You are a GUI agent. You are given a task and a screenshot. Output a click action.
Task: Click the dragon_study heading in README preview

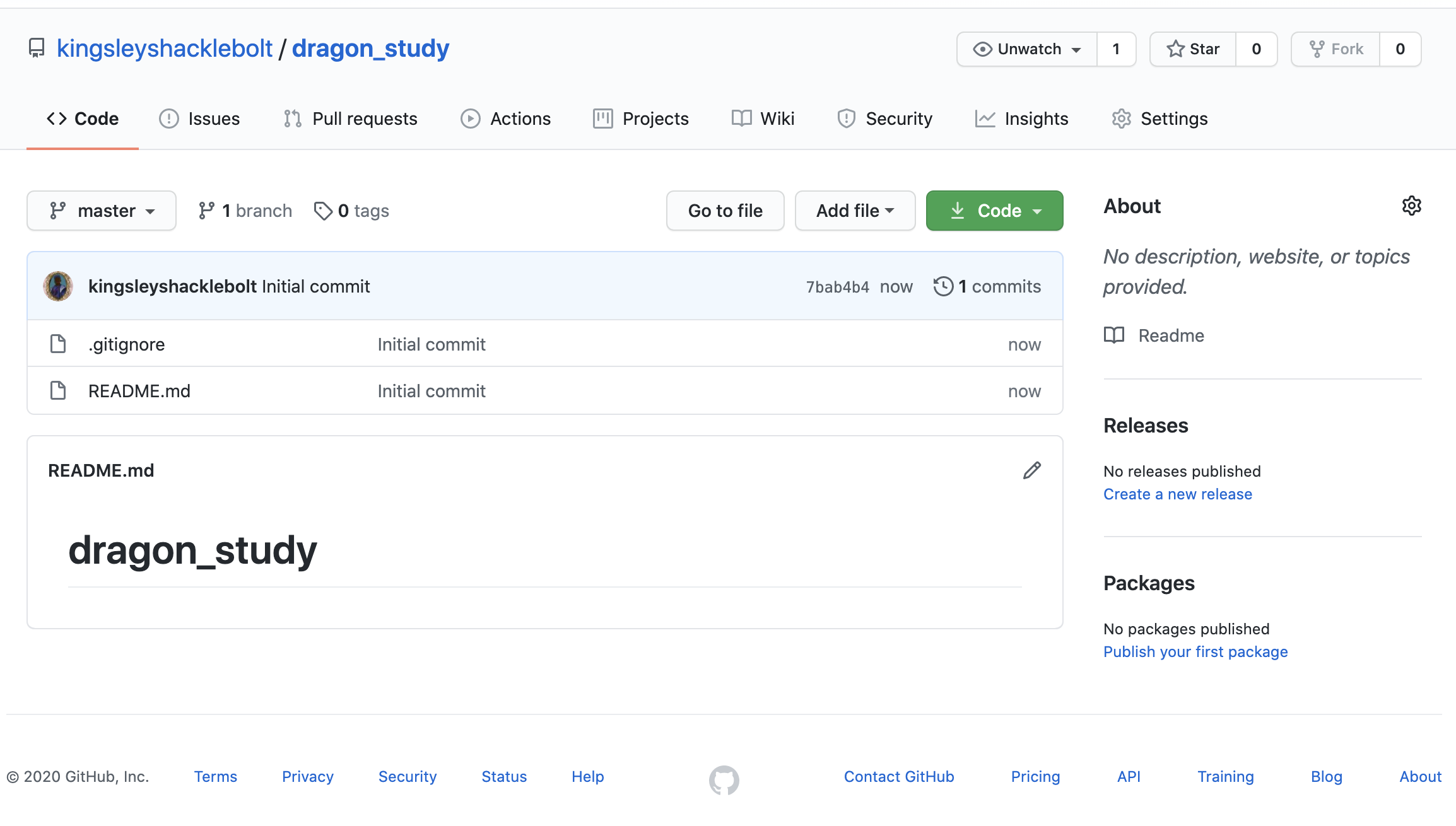(192, 550)
